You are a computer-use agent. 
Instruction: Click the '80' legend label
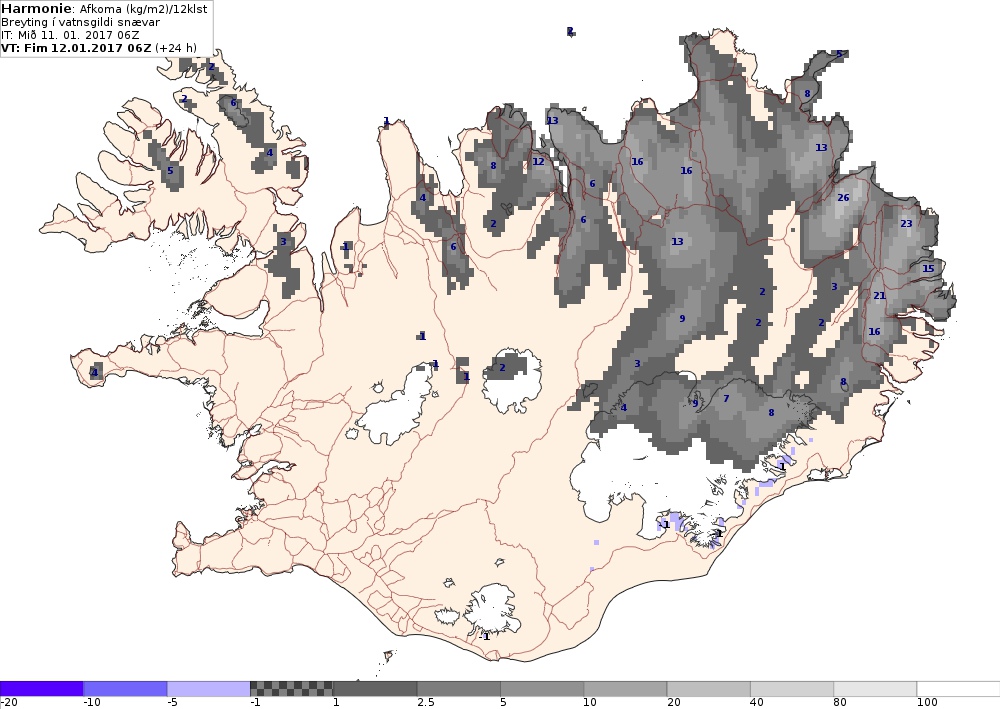tap(841, 703)
